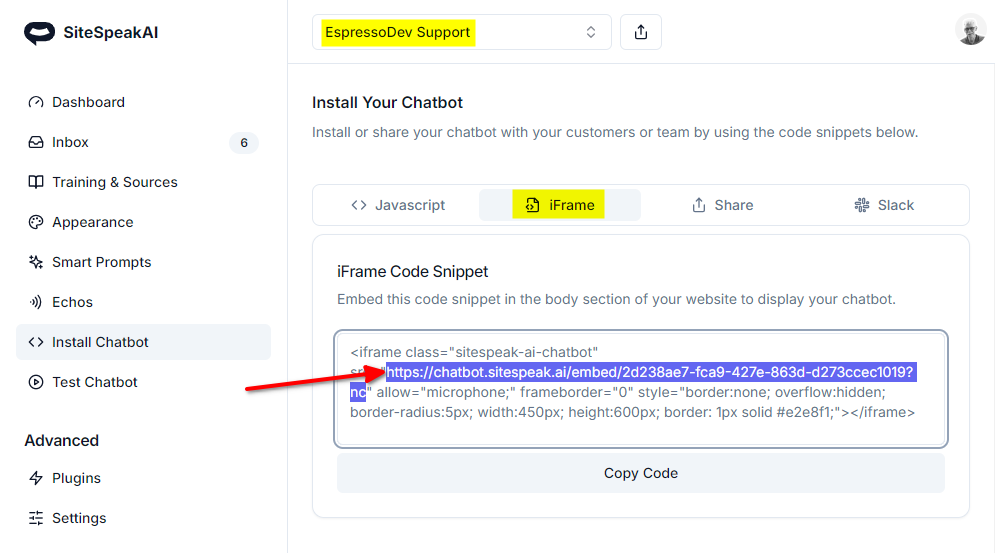Switch to the Javascript tab
Viewport: 995px width, 553px height.
(x=398, y=205)
